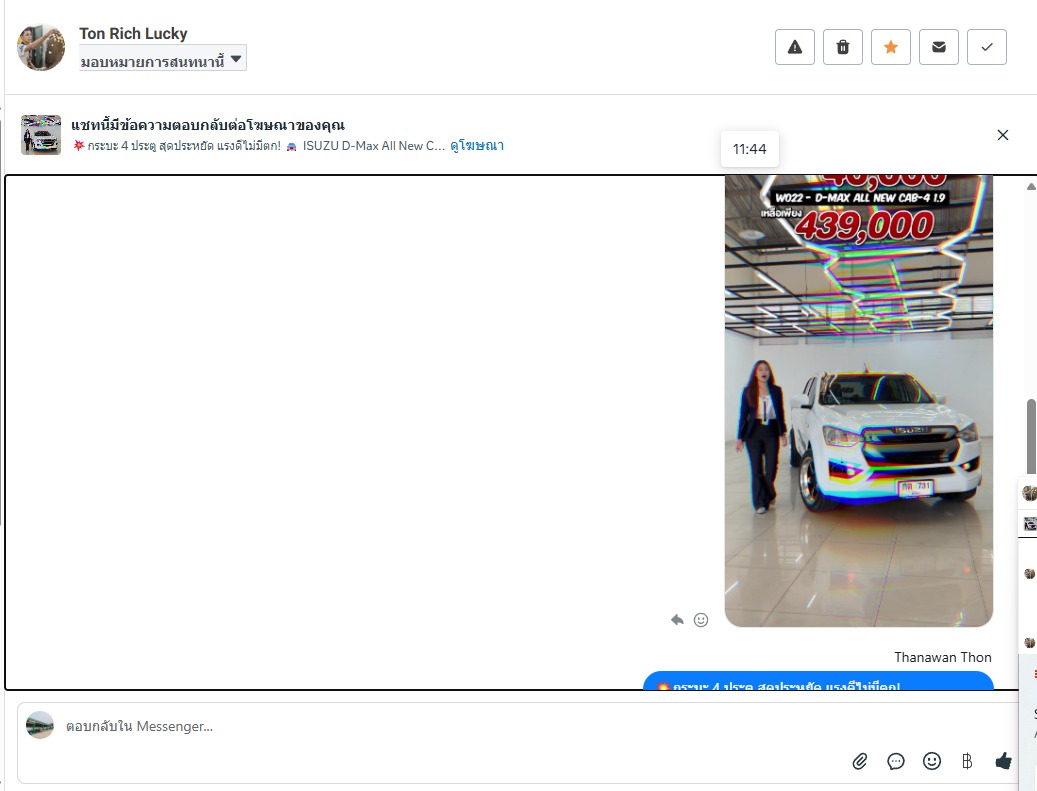
Task: Open the baht payment request icon
Action: pyautogui.click(x=967, y=761)
